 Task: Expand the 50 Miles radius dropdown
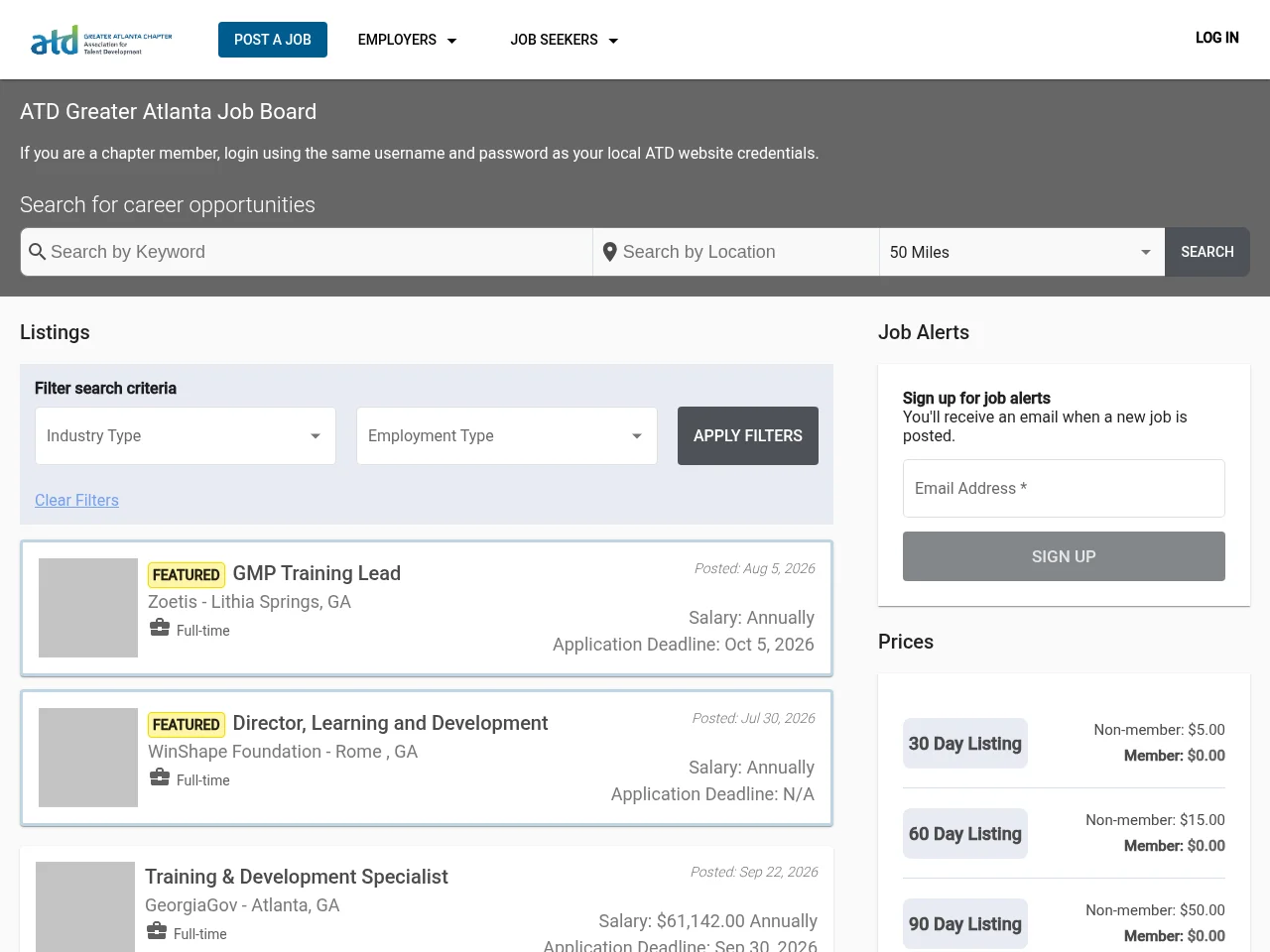click(x=1022, y=252)
